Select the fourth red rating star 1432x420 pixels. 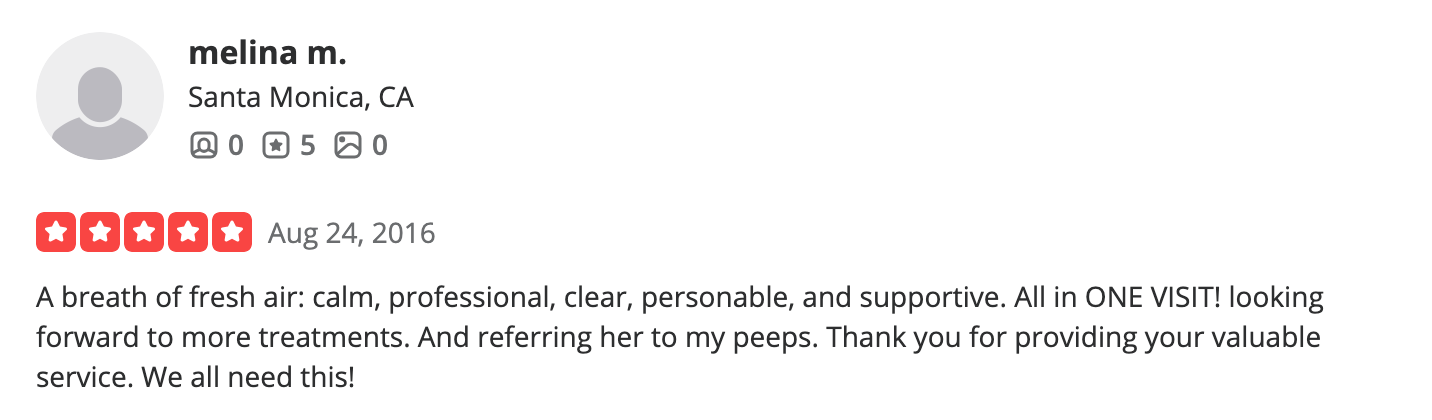click(188, 233)
